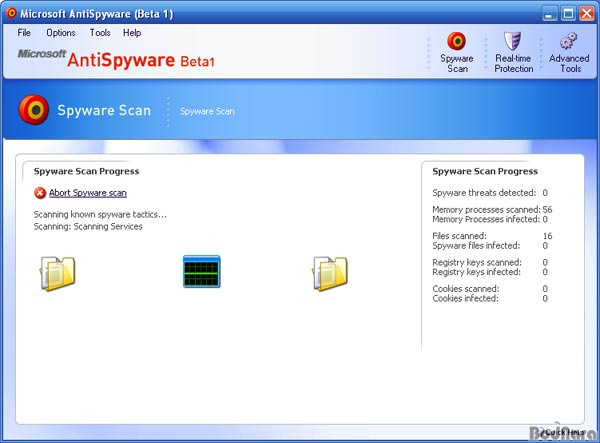Click the large Spyware Scan bullseye header icon
Screen dimensions: 600x443
[x=34, y=110]
